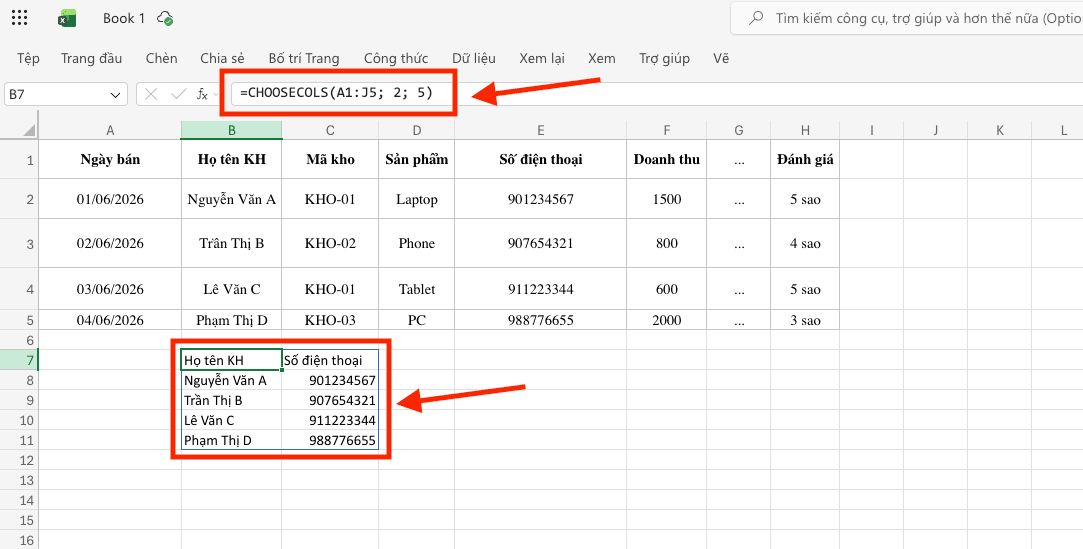Click cell '3 sao'
Screen dimensions: 1083x549
pos(805,320)
